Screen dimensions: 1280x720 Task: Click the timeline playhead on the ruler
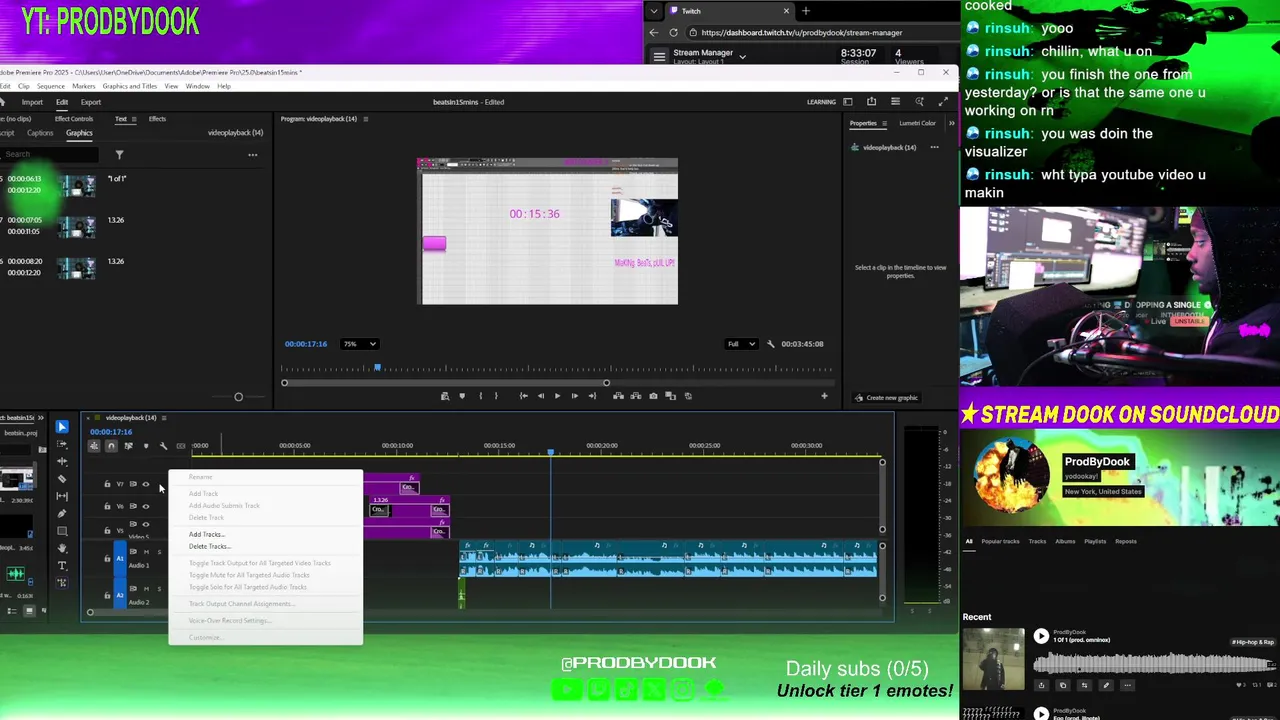click(550, 452)
